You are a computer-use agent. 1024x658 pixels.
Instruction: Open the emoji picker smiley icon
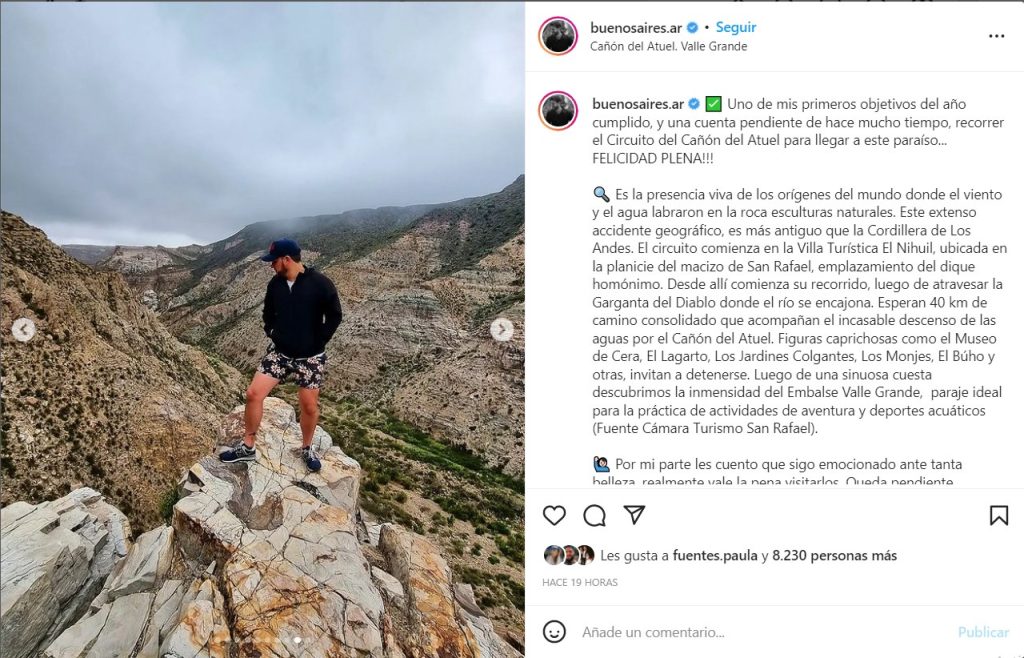[x=554, y=632]
